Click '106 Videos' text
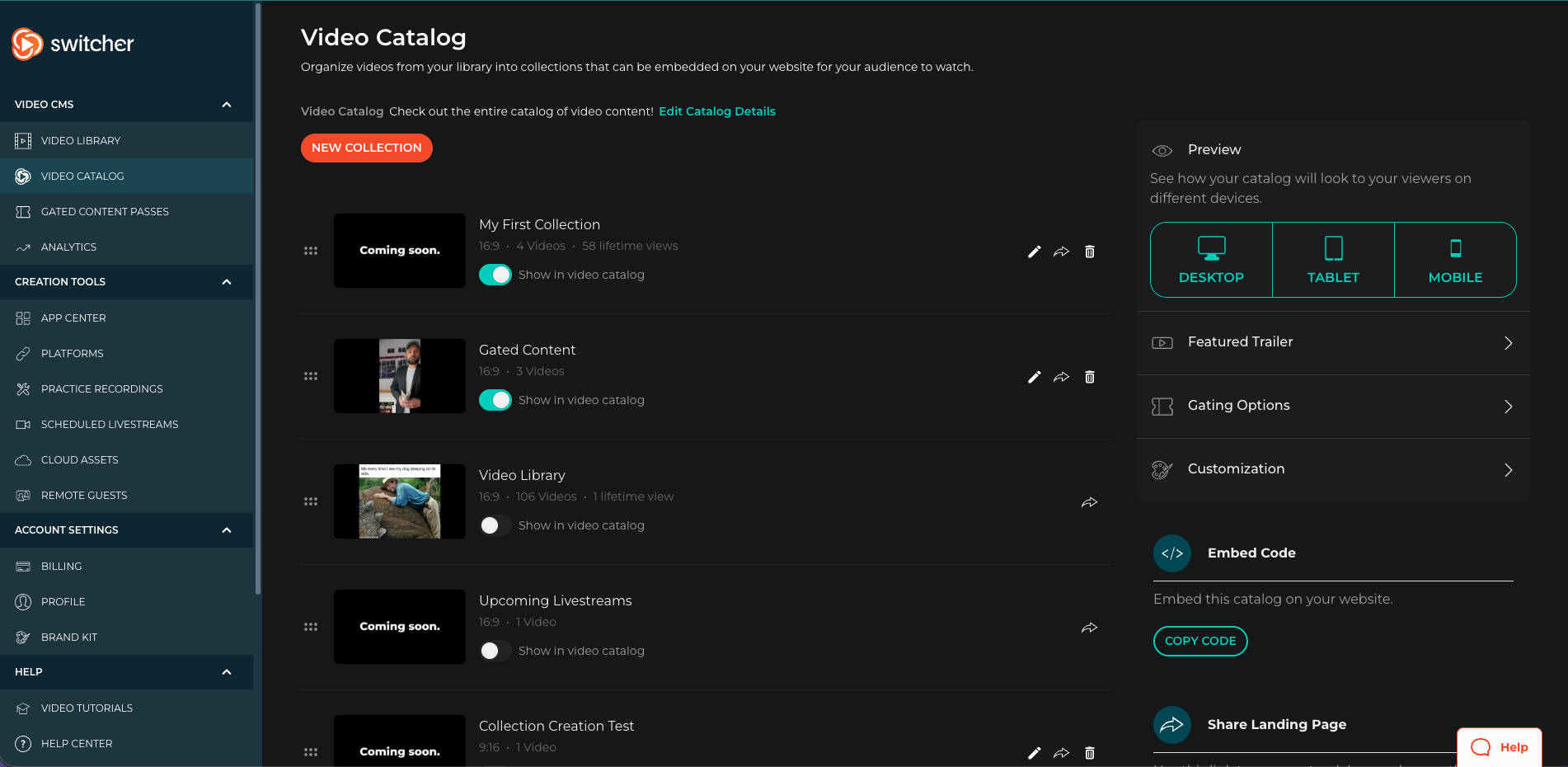1568x767 pixels. 546,497
